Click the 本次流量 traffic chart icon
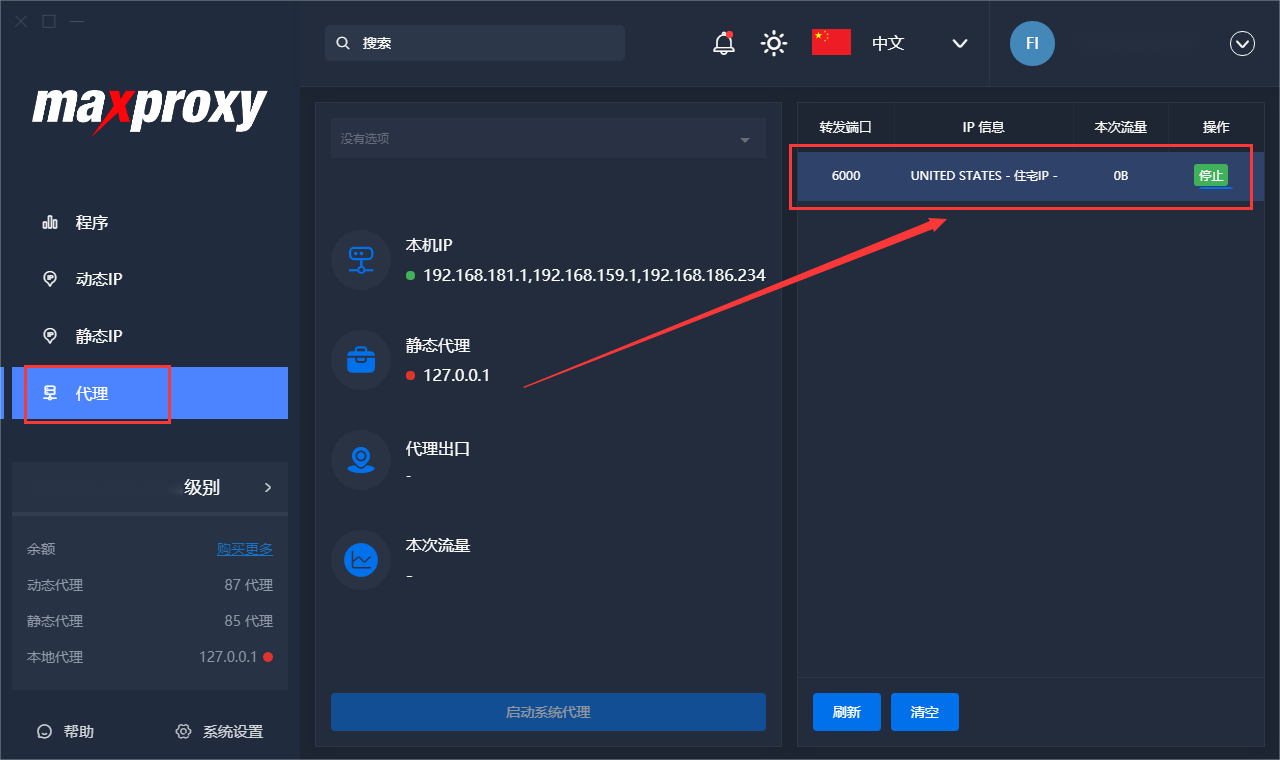The image size is (1280, 760). tap(361, 560)
